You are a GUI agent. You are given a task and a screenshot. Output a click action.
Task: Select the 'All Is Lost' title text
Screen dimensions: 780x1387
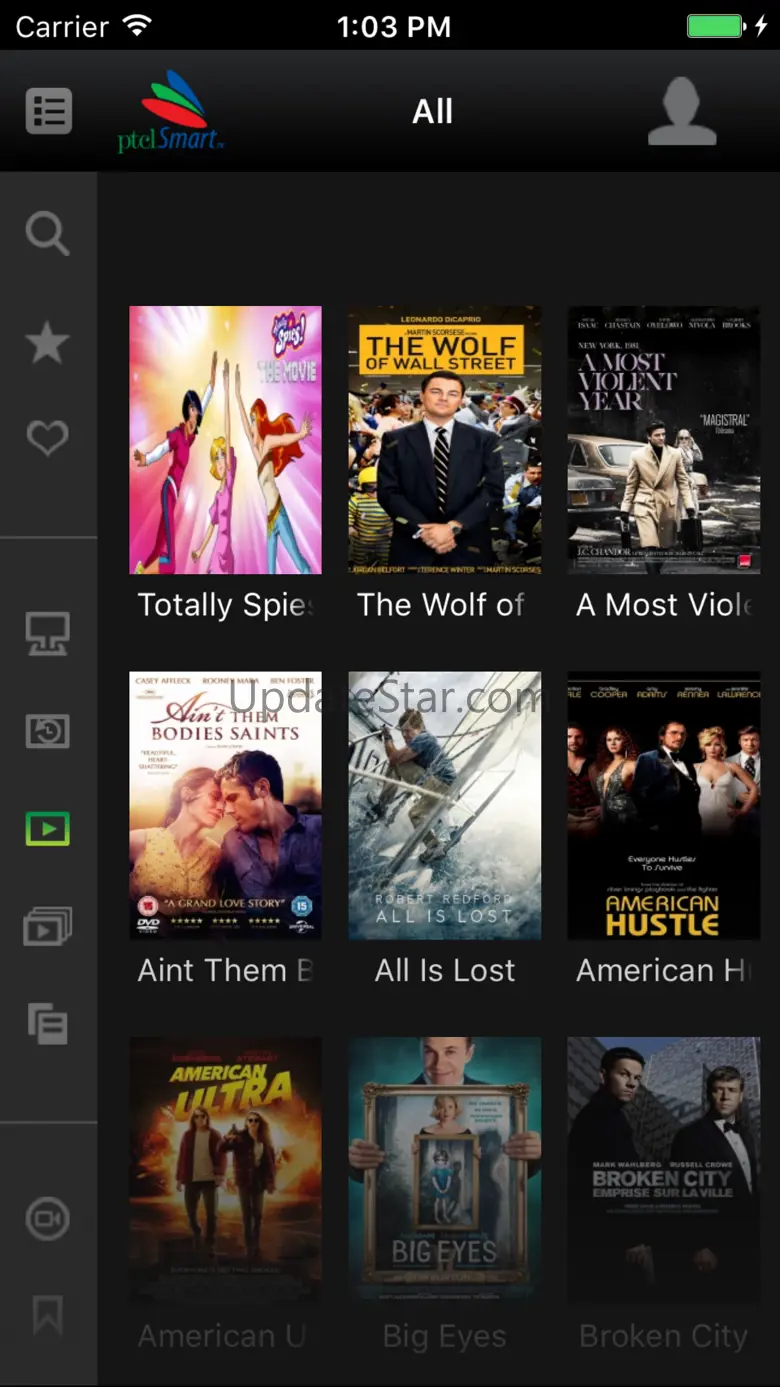point(445,970)
